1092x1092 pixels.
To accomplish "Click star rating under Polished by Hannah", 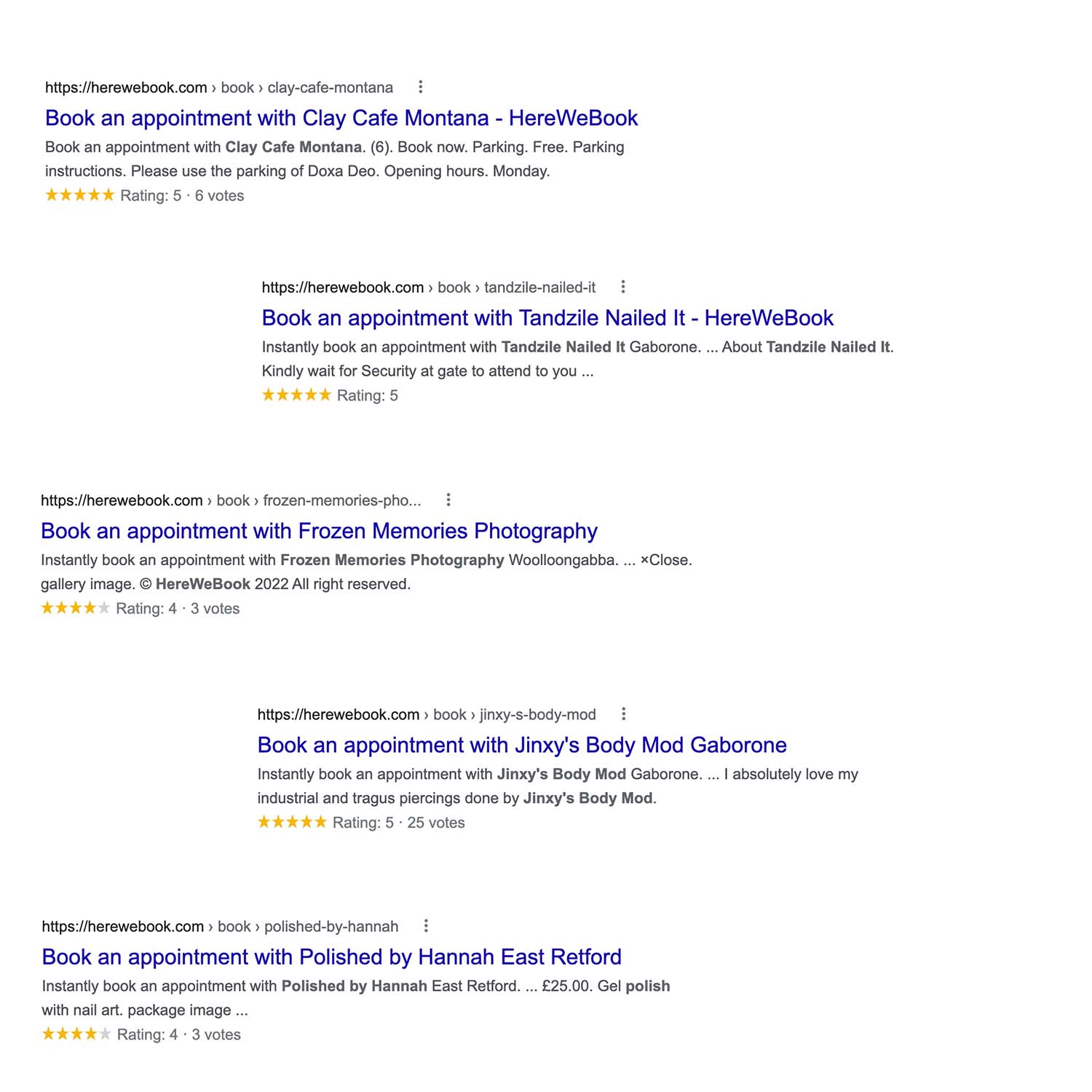I will [x=76, y=1034].
